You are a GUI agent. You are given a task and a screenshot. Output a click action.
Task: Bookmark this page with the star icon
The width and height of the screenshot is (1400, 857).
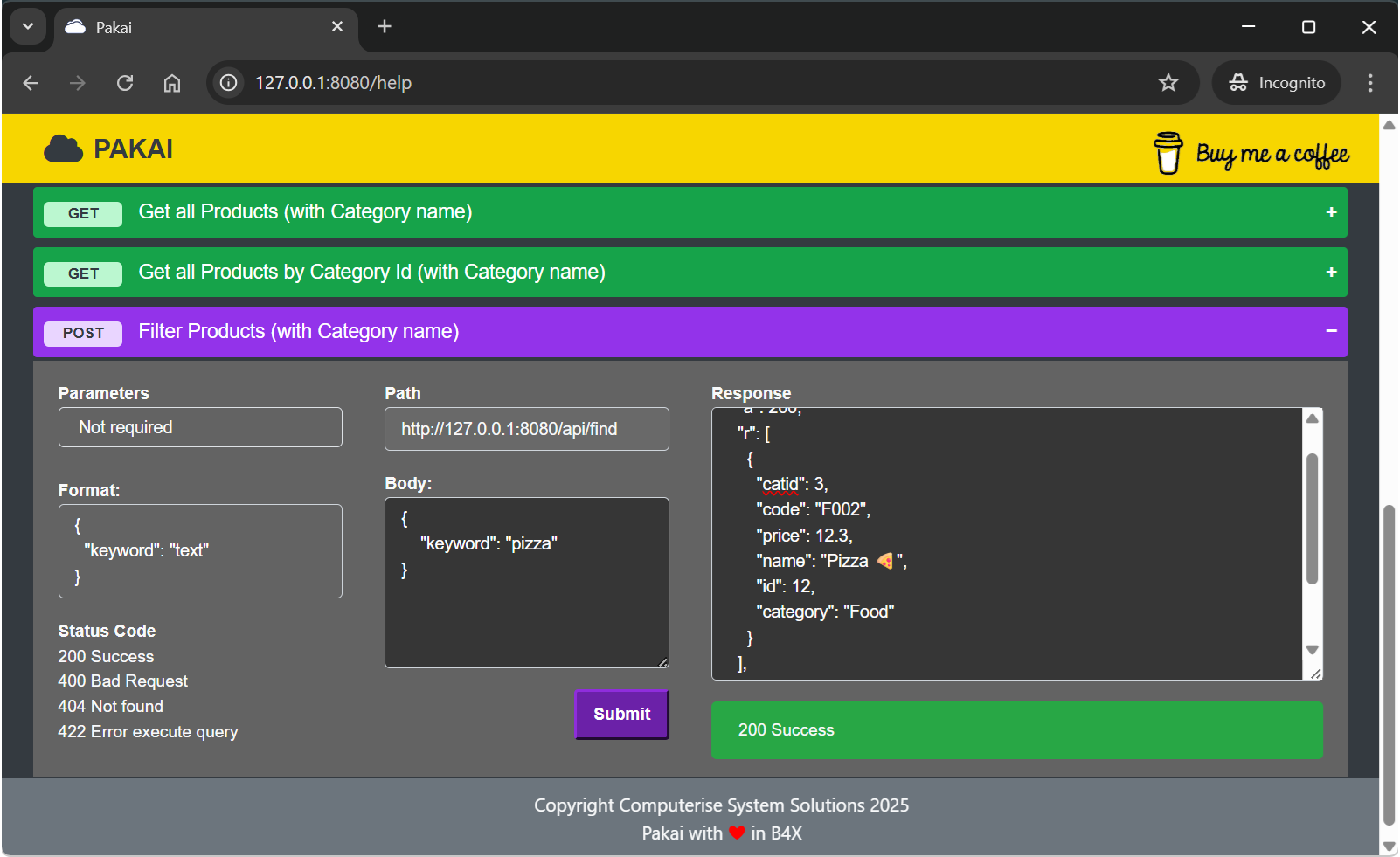click(1168, 83)
